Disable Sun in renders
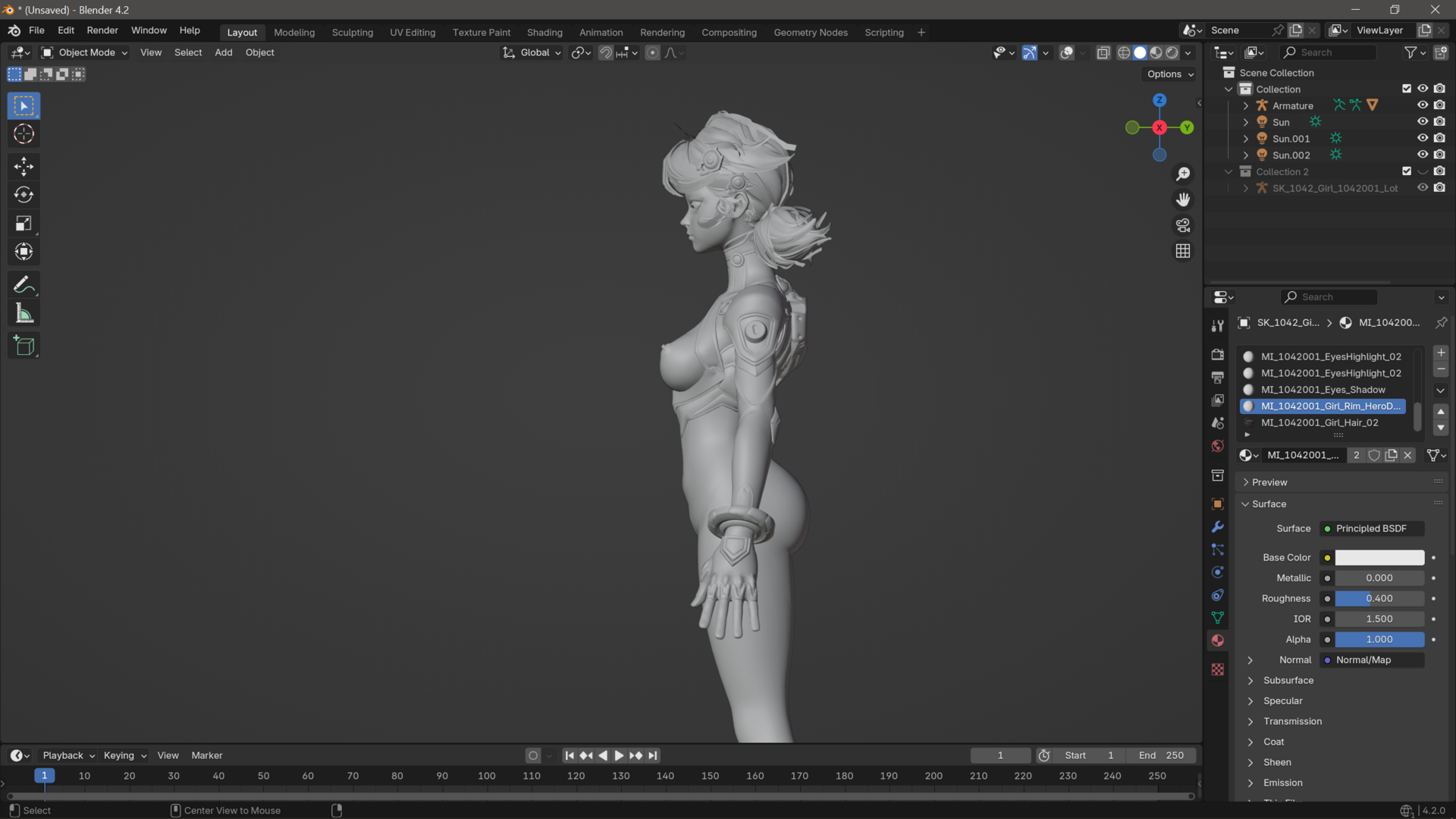Viewport: 1456px width, 819px height. click(x=1439, y=121)
